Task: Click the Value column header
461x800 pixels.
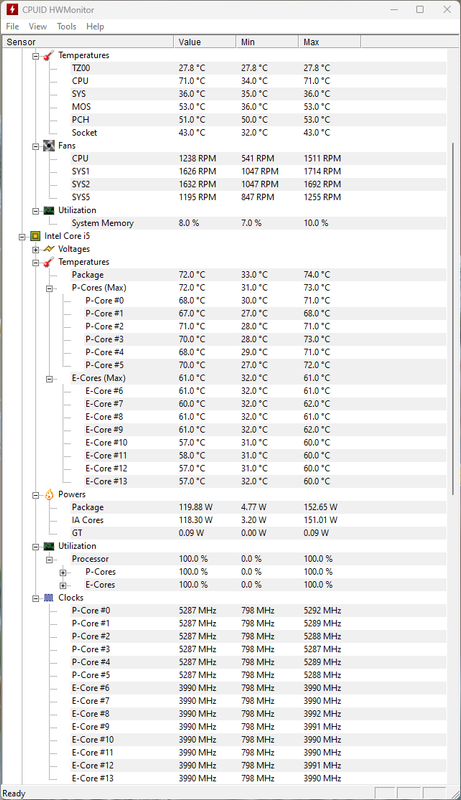Action: pyautogui.click(x=205, y=42)
